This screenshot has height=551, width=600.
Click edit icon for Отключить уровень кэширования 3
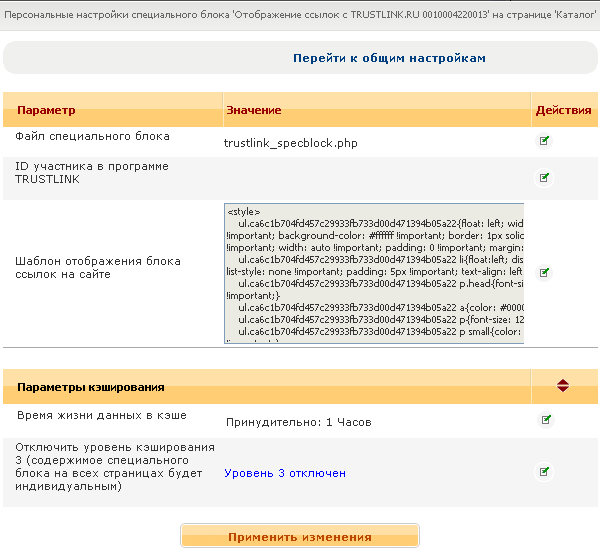[x=545, y=470]
